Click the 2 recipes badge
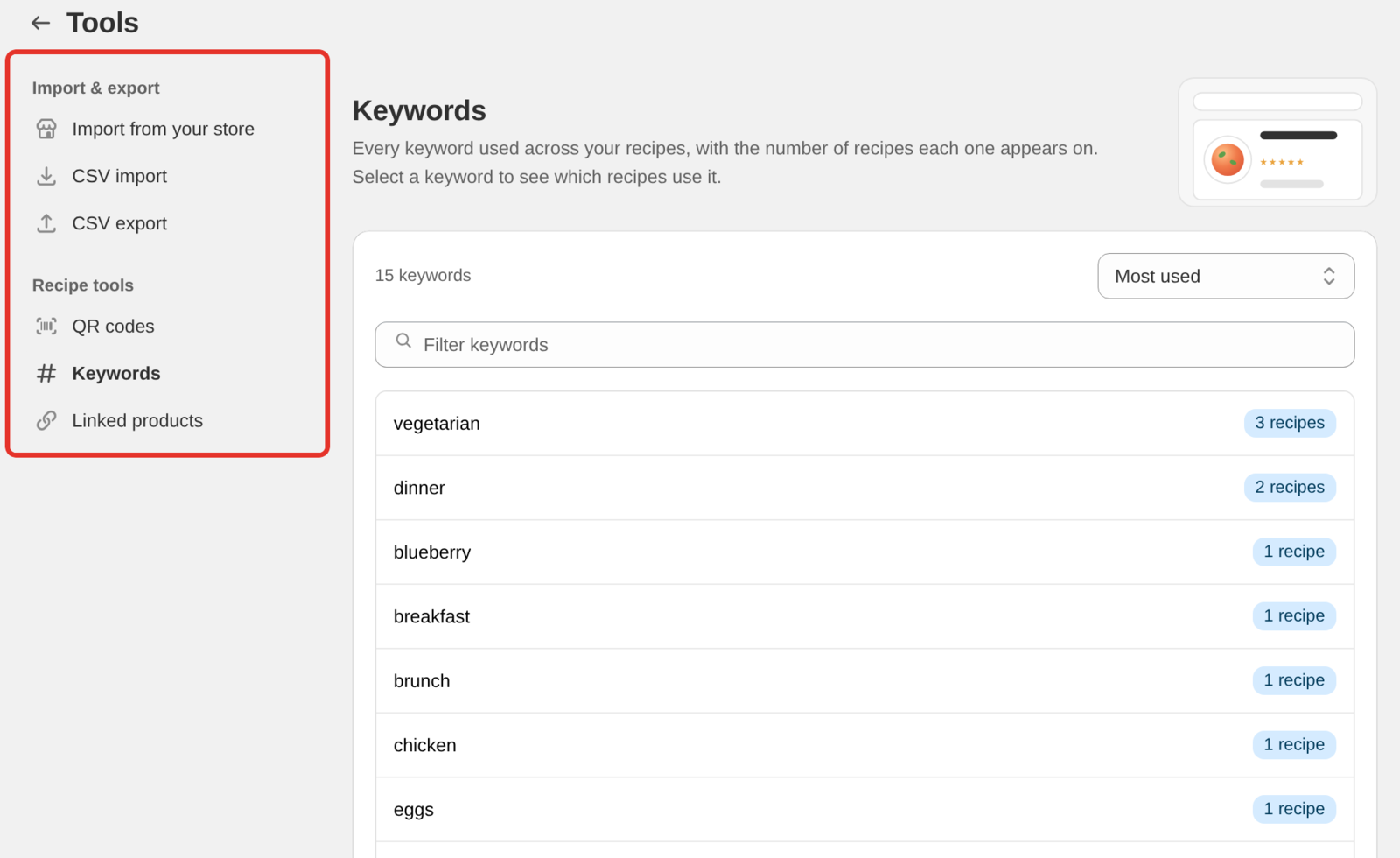Image resolution: width=1400 pixels, height=858 pixels. click(x=1290, y=488)
